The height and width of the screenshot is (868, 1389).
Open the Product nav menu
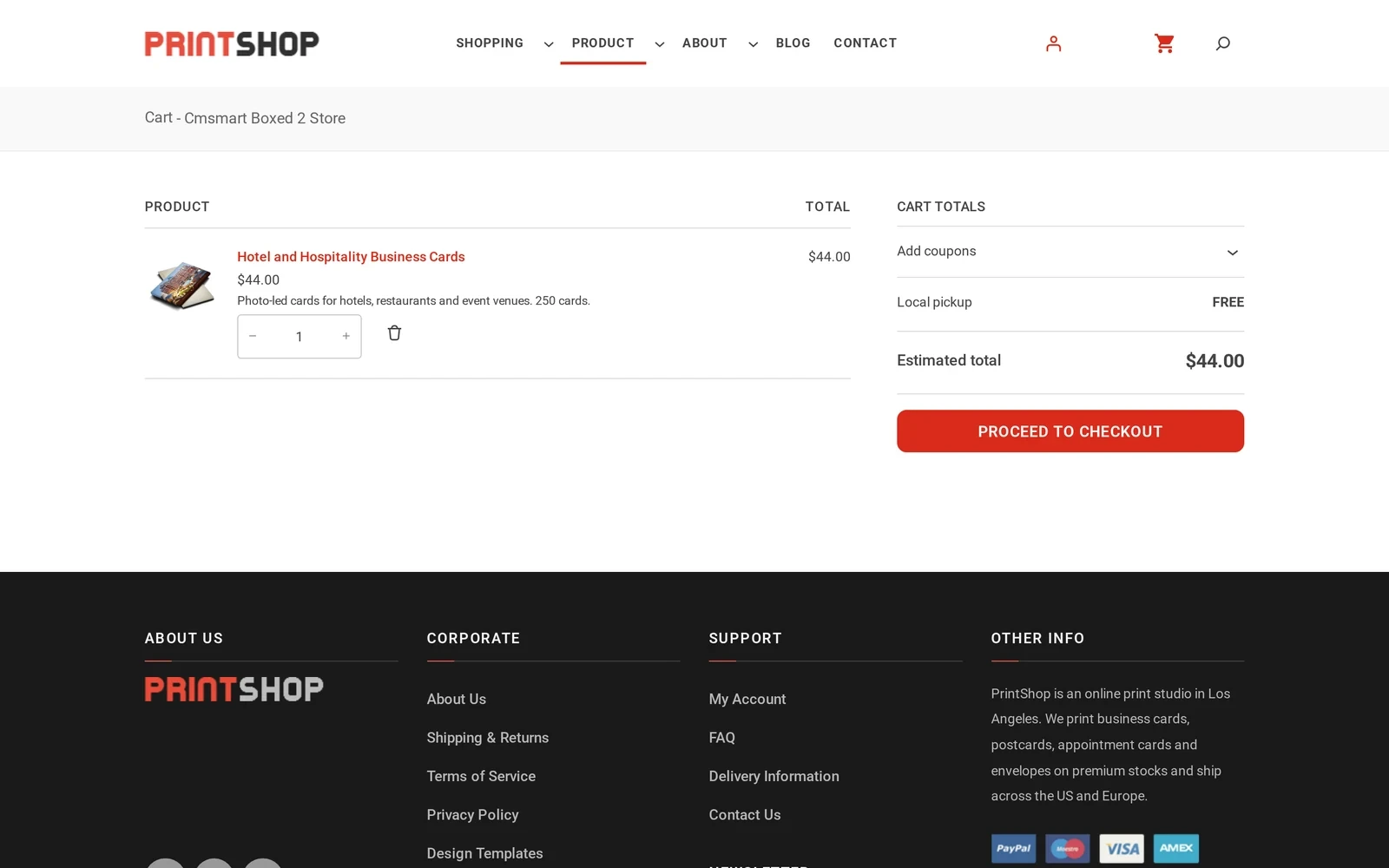coord(602,43)
